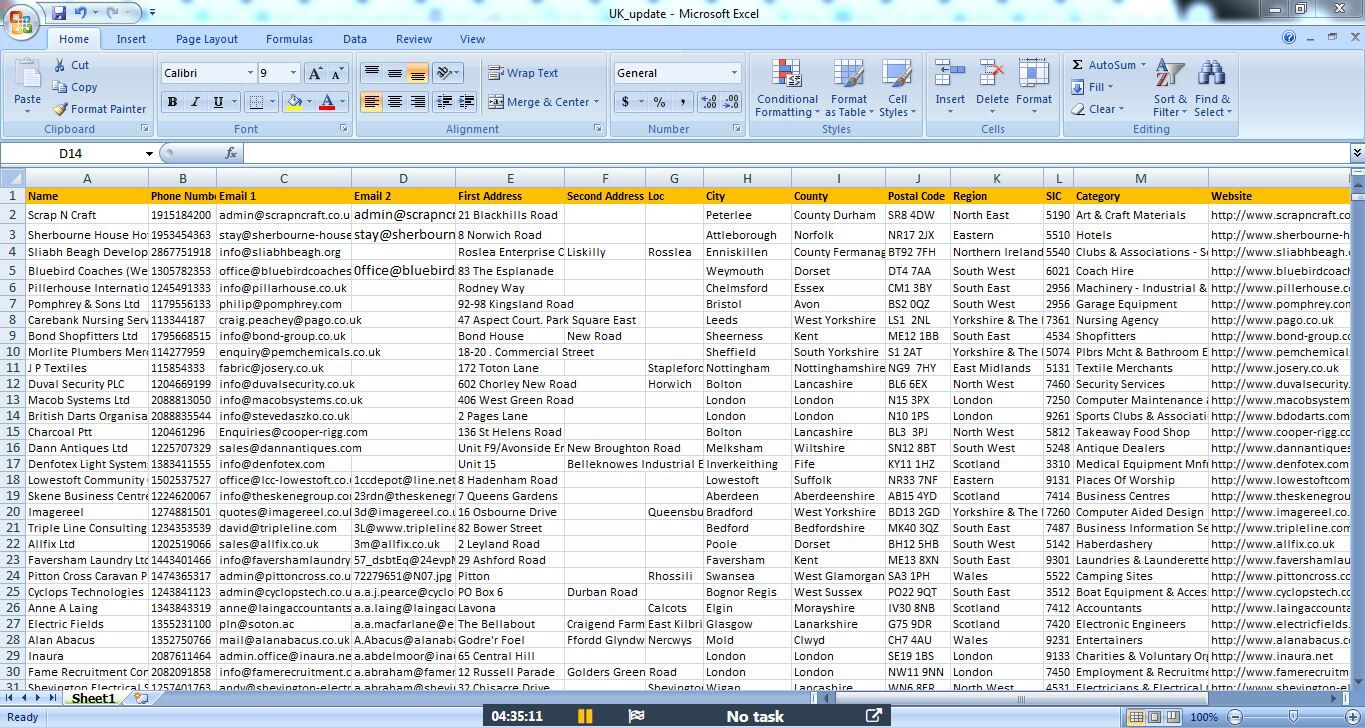This screenshot has height=728, width=1365.
Task: Open the General number format dropdown
Action: [733, 73]
